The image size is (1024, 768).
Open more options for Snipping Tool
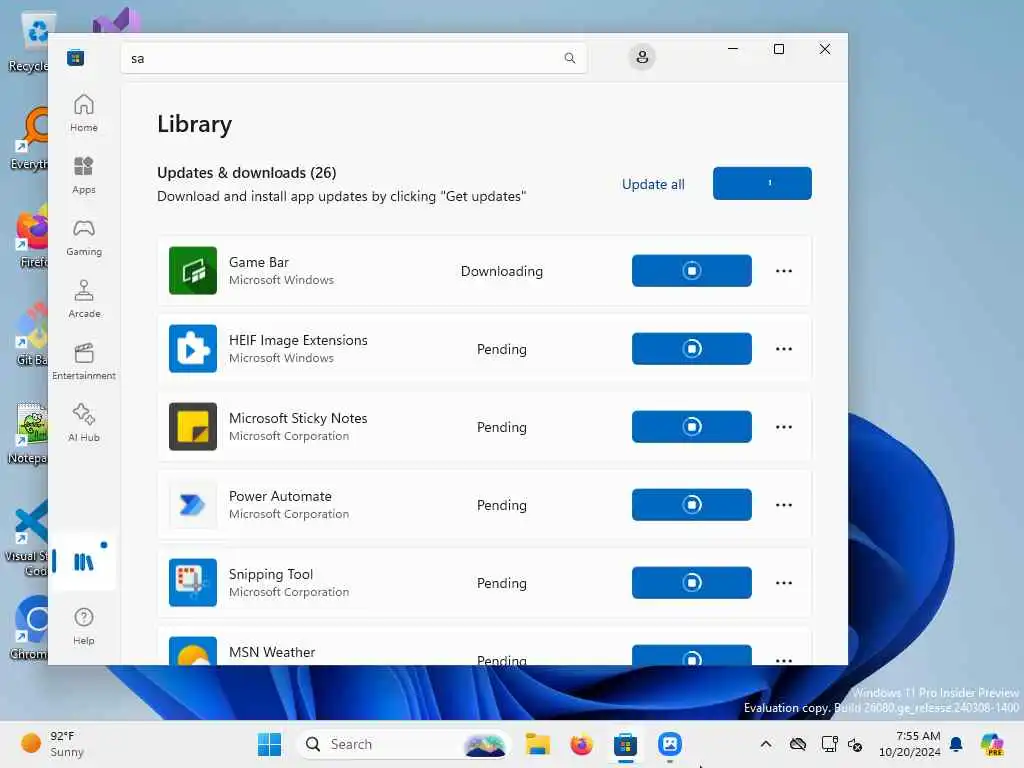click(x=784, y=583)
